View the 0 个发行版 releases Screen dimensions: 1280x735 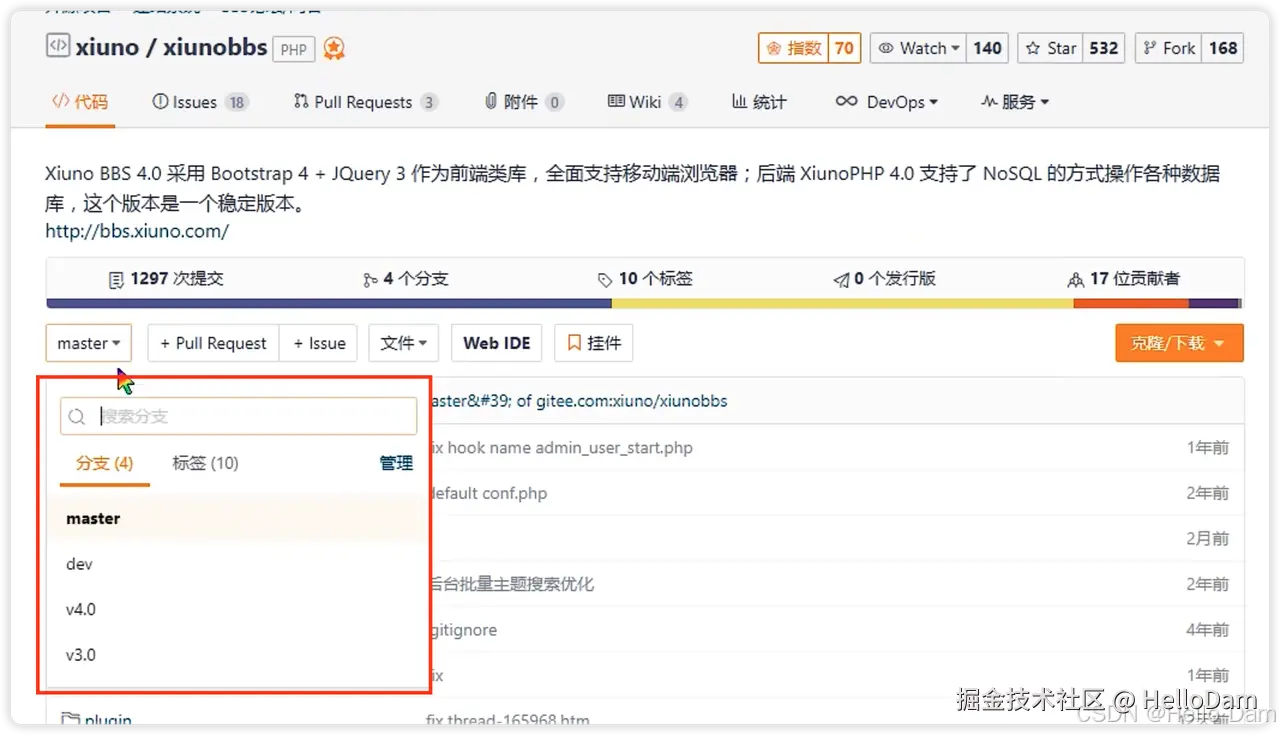[884, 279]
